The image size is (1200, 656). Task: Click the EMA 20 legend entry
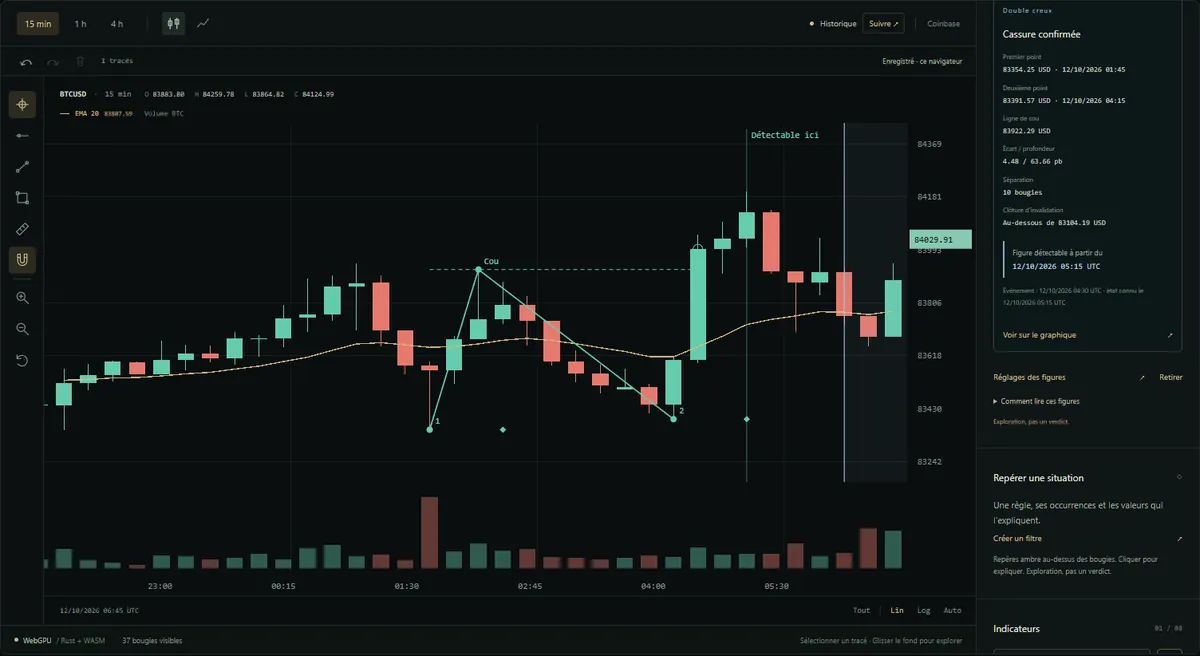98,114
